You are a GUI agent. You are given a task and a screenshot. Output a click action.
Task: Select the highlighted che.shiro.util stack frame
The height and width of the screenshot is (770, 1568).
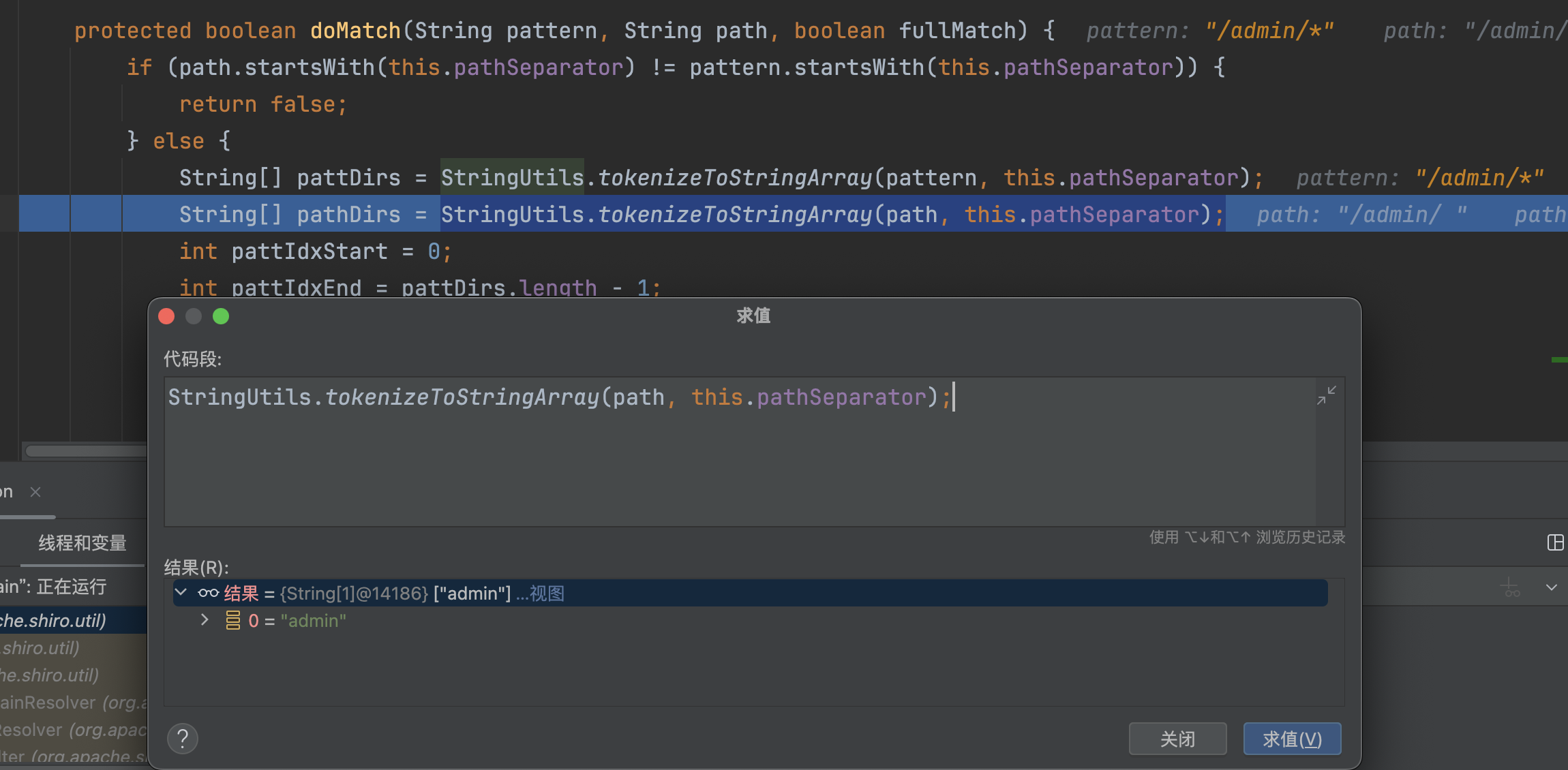click(x=61, y=621)
